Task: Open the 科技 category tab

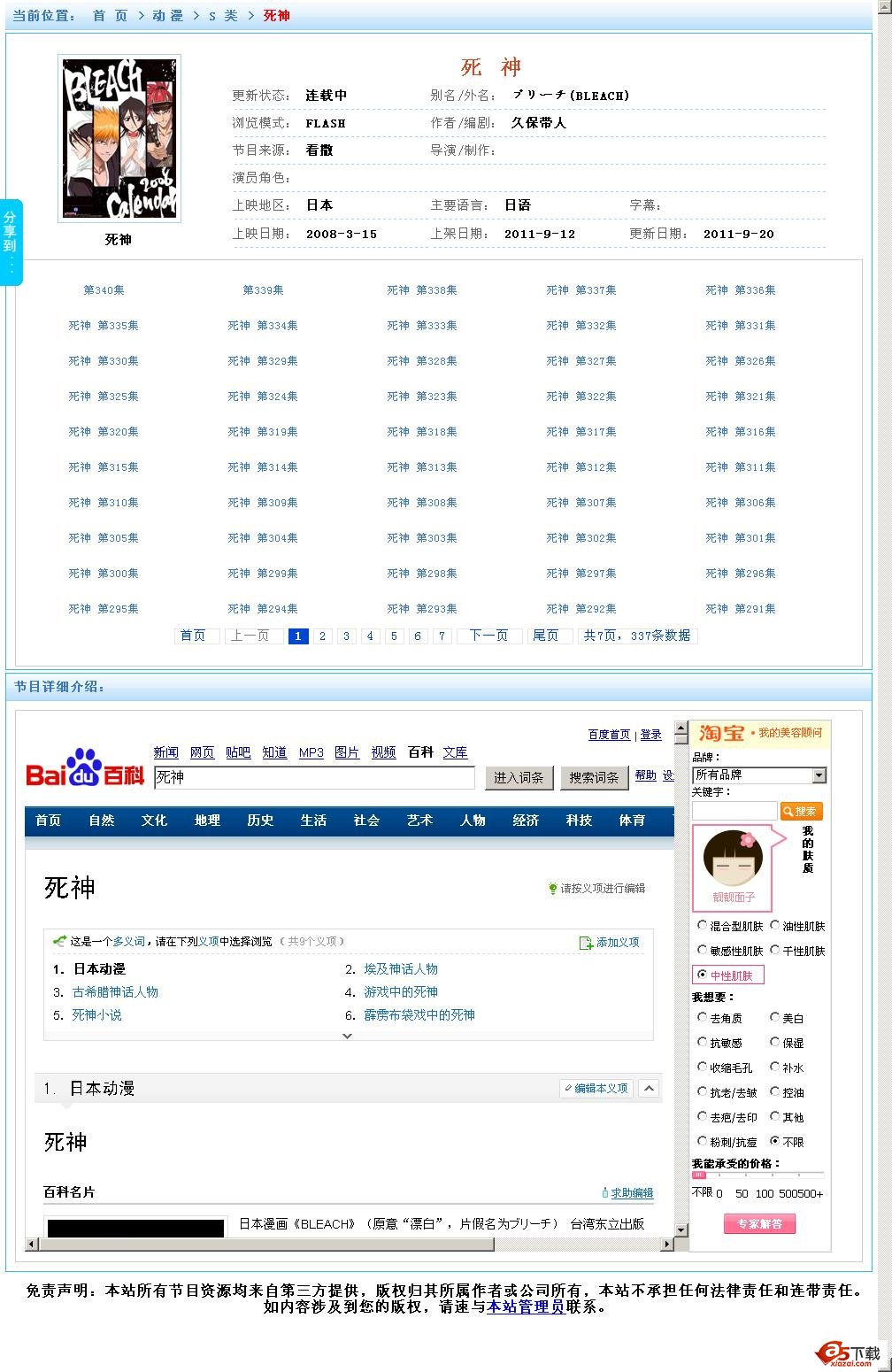Action: coord(579,821)
